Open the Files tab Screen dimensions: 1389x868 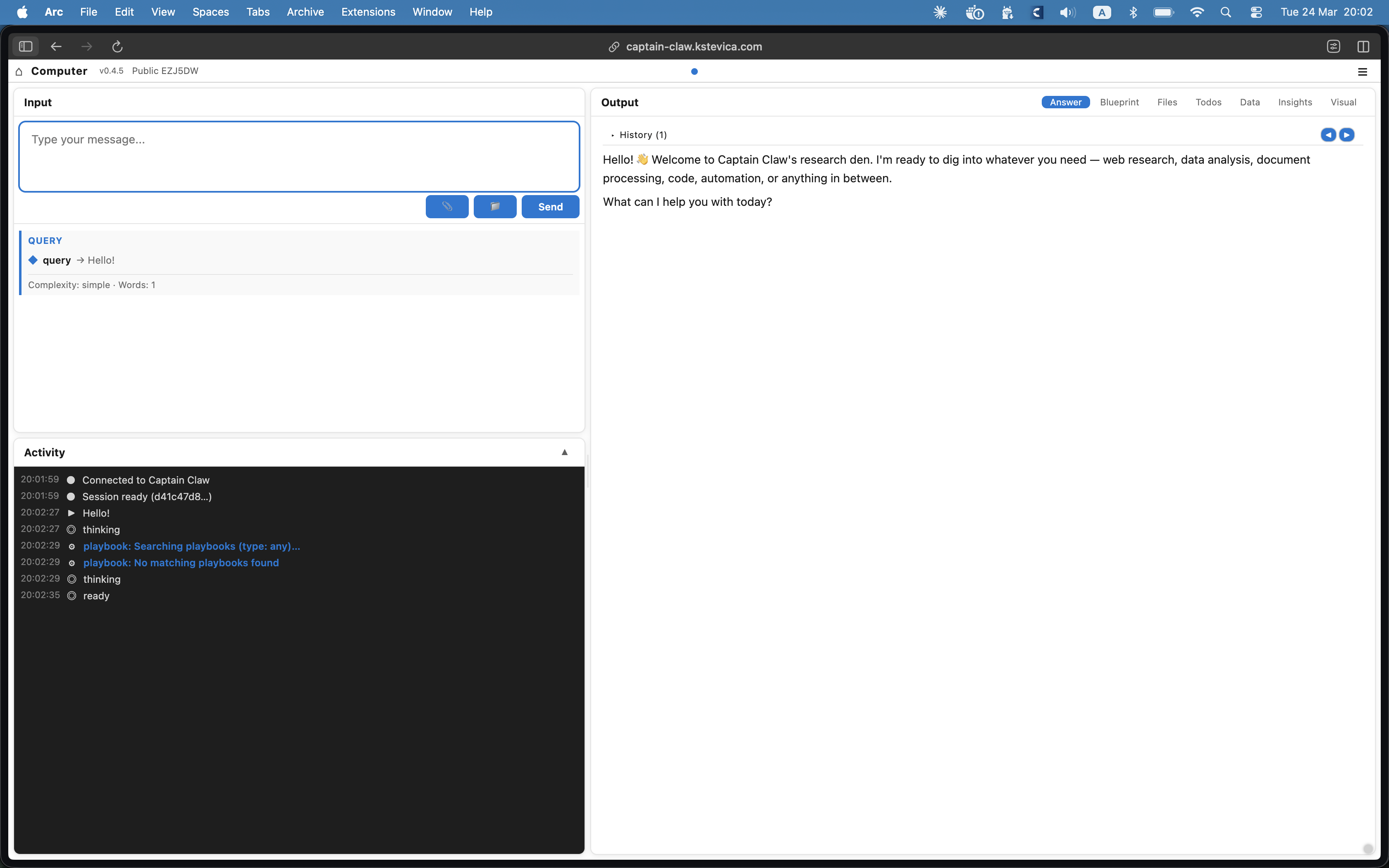tap(1167, 102)
